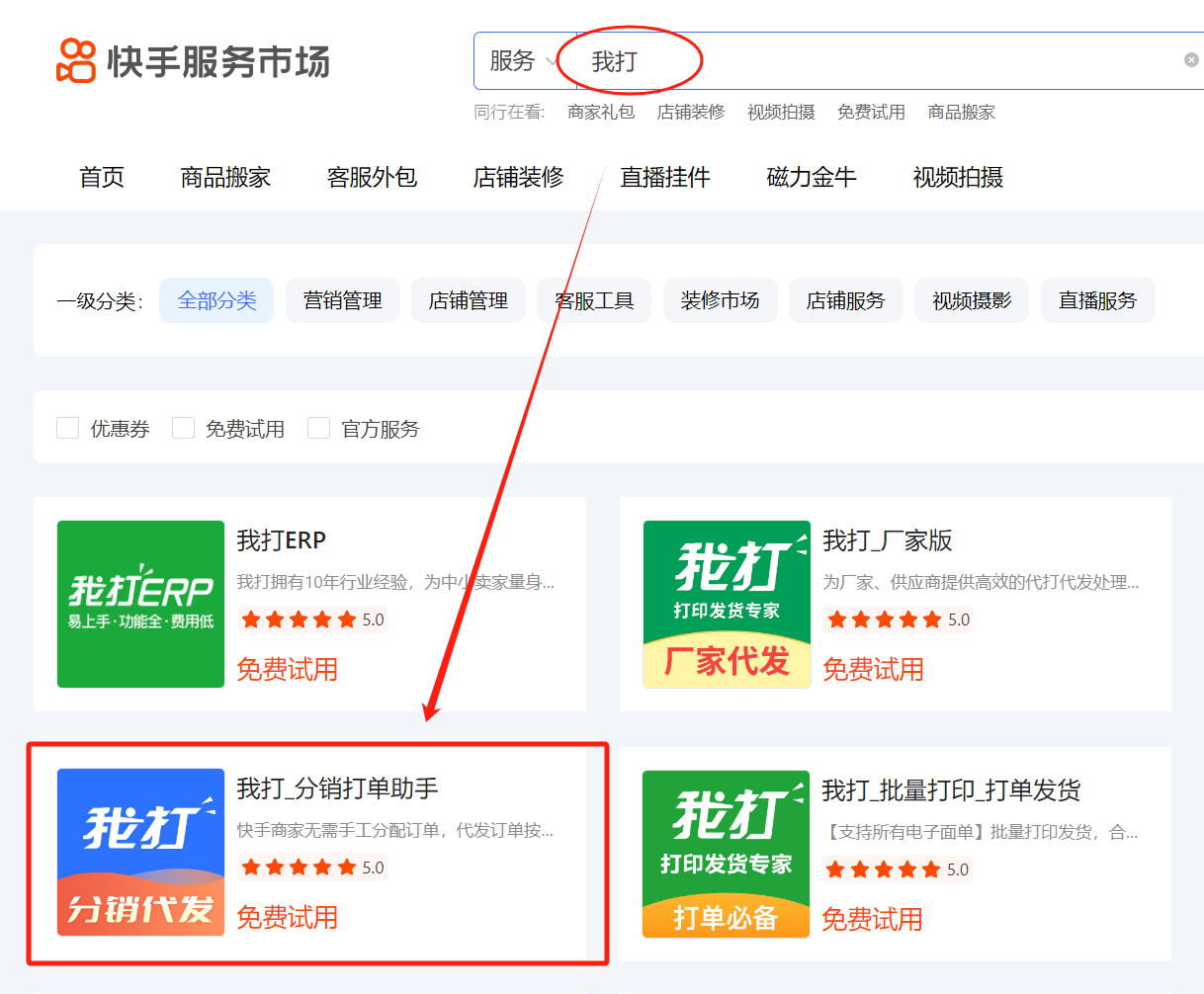Enable the 优惠券 checkbox
This screenshot has width=1204, height=994.
coord(67,427)
